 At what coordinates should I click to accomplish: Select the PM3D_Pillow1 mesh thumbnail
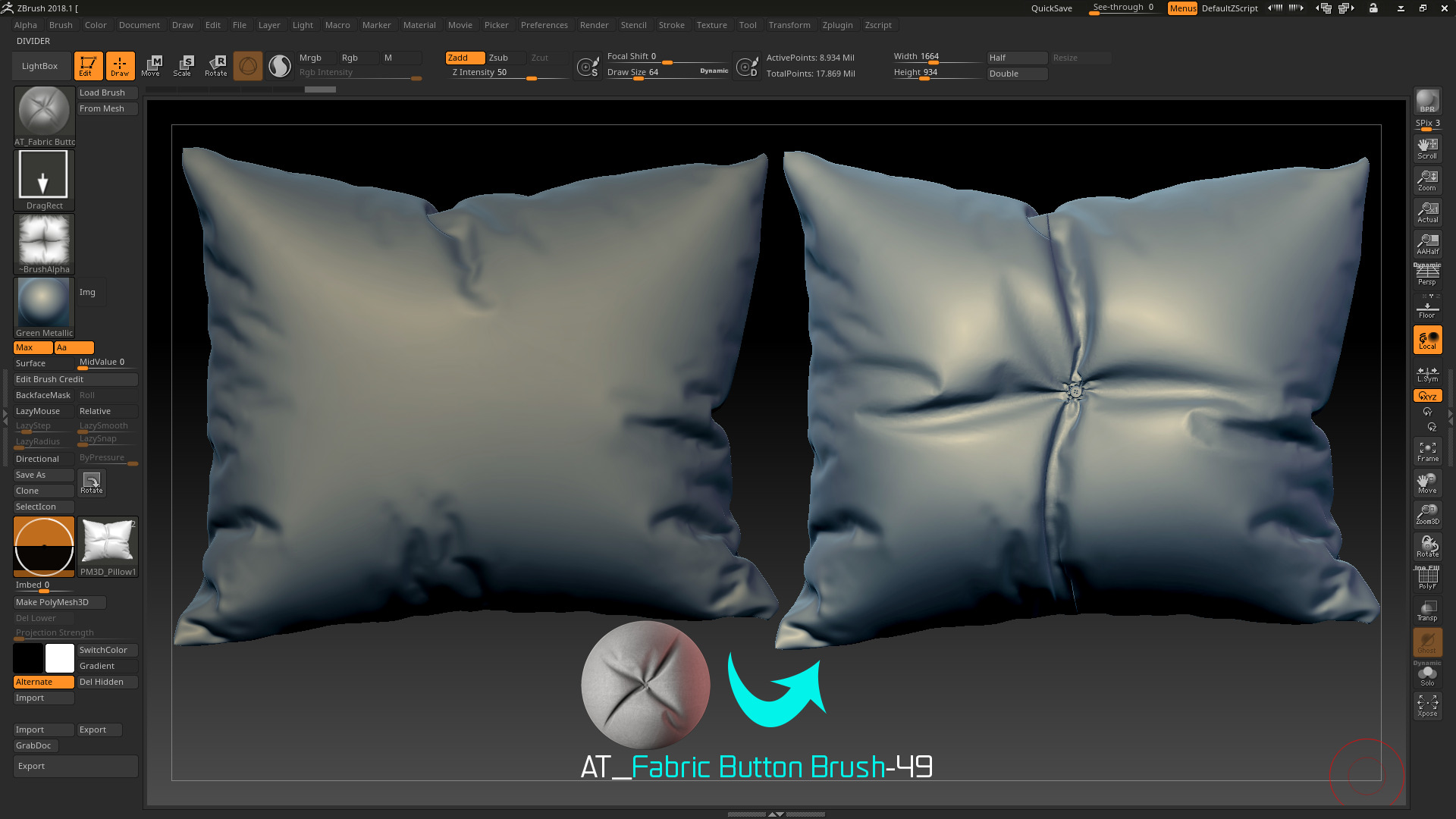(108, 547)
